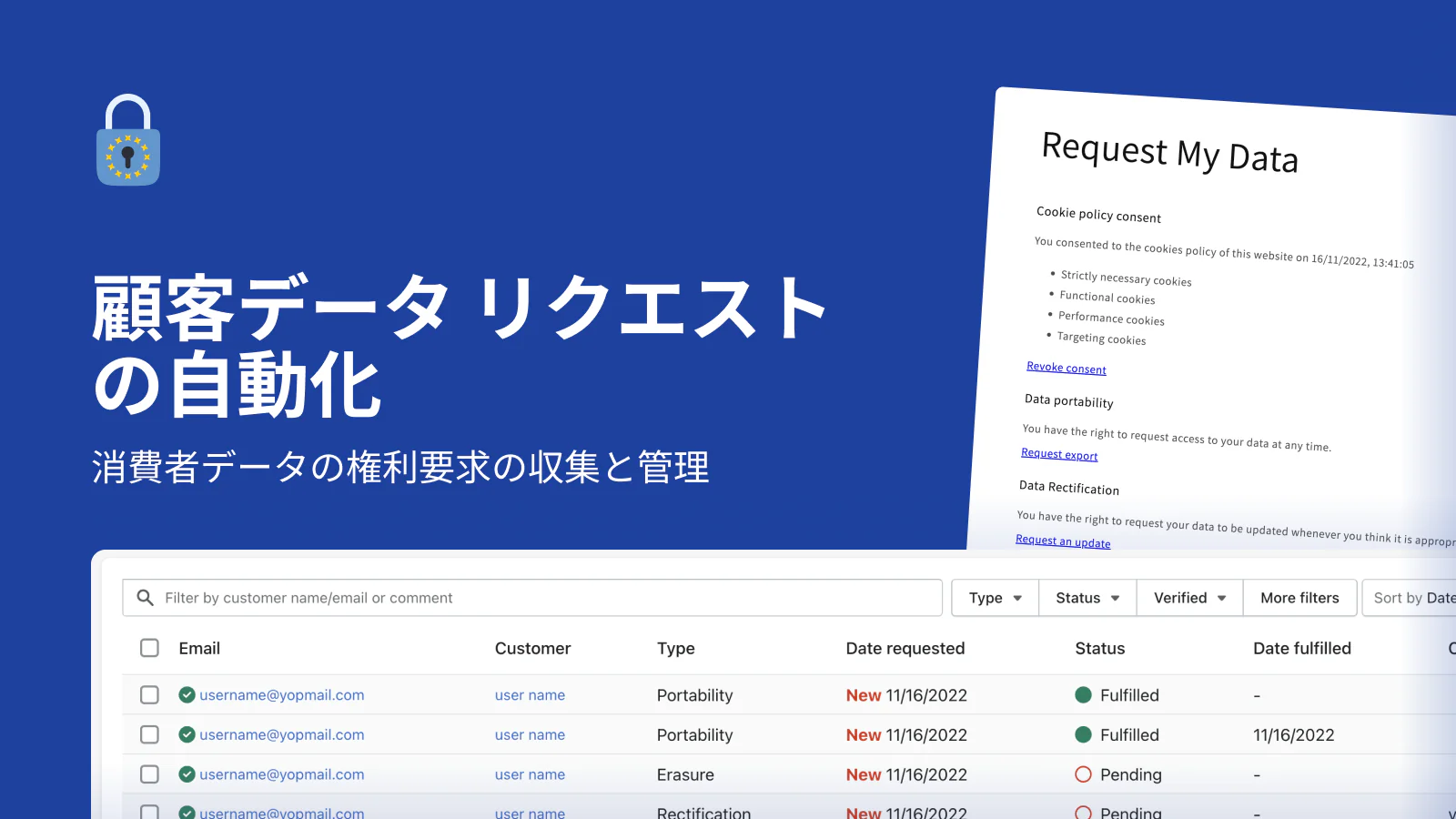Click the More filters button
The width and height of the screenshot is (1456, 819).
coord(1299,598)
